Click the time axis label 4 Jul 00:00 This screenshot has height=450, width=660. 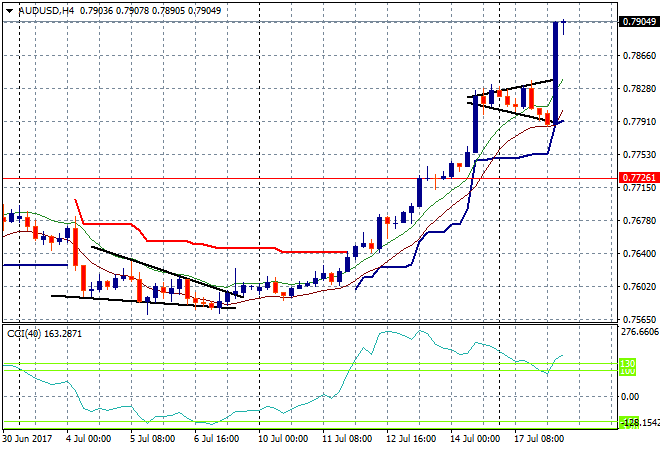(x=88, y=439)
